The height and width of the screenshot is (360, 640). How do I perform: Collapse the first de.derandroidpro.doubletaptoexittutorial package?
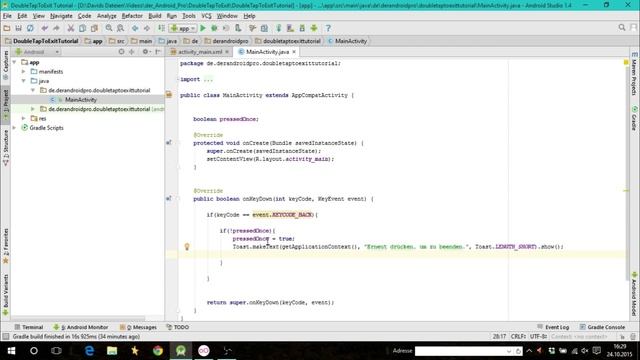[33, 90]
